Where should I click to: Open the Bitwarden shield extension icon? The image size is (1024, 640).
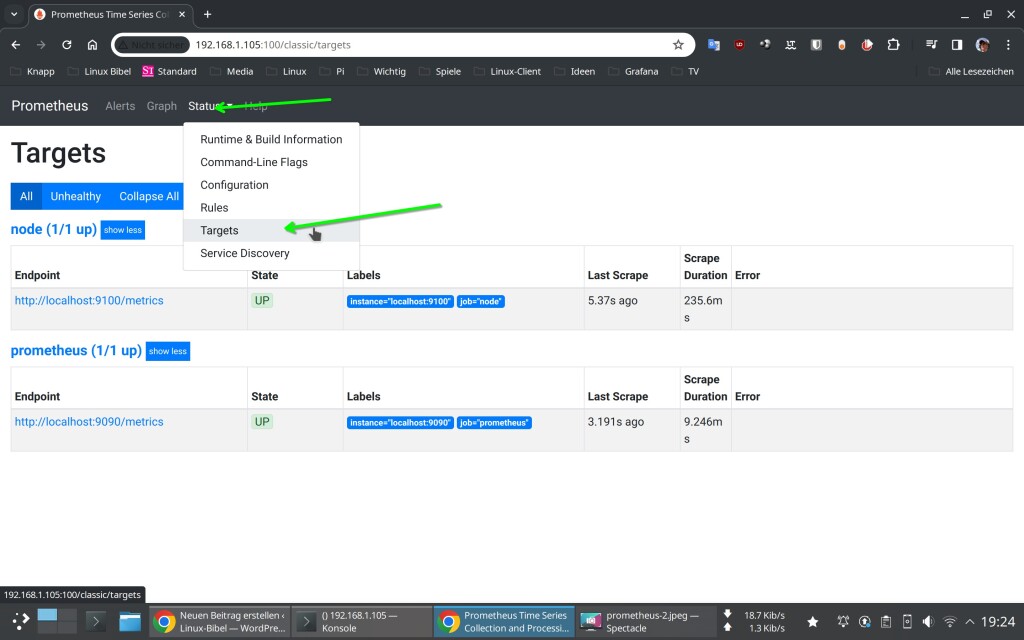[x=816, y=45]
